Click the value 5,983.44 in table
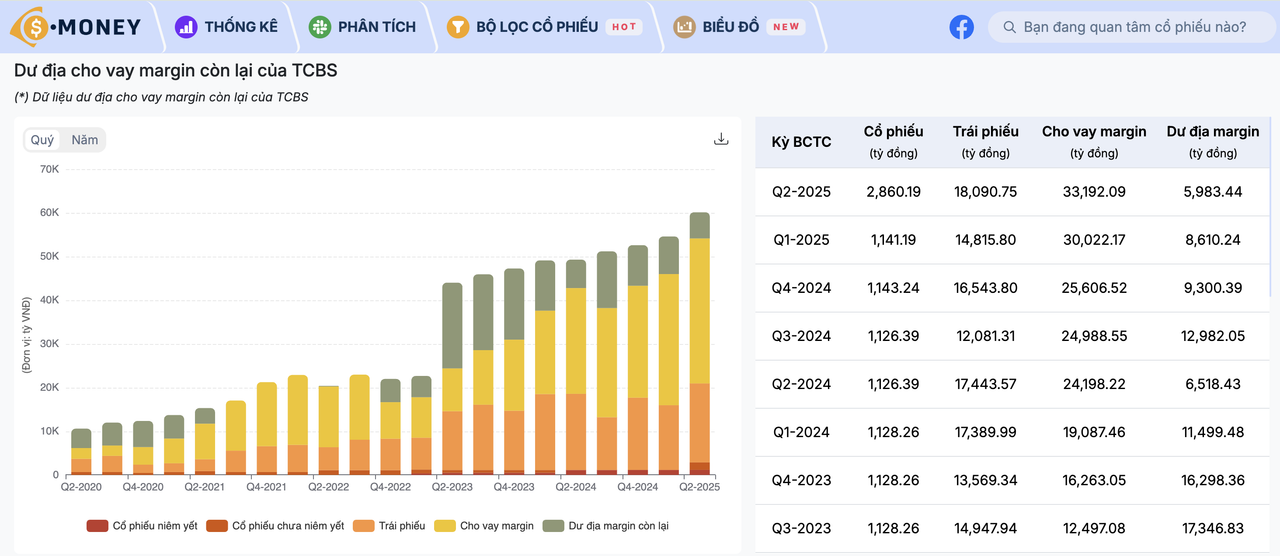Screen dimensions: 1280x556 1213,191
